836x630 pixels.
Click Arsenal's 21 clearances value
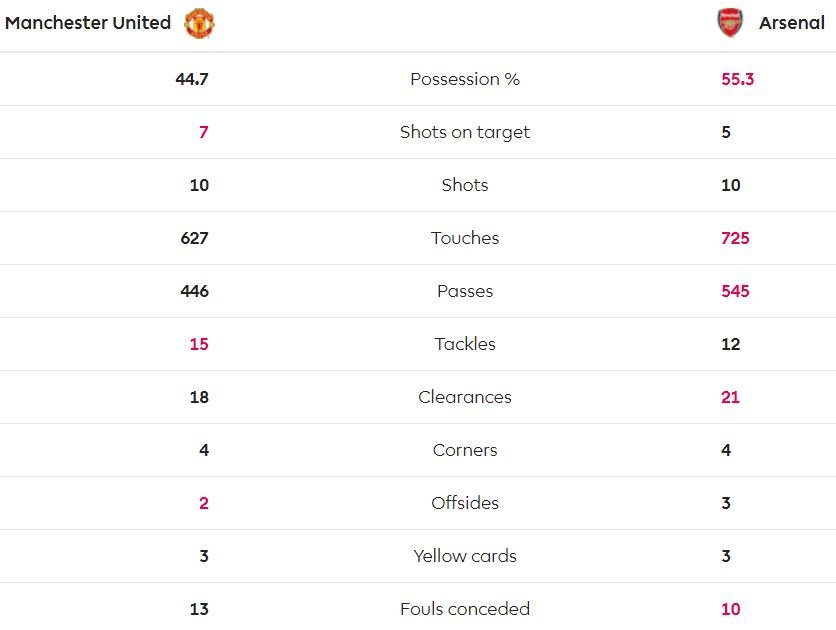click(x=730, y=397)
